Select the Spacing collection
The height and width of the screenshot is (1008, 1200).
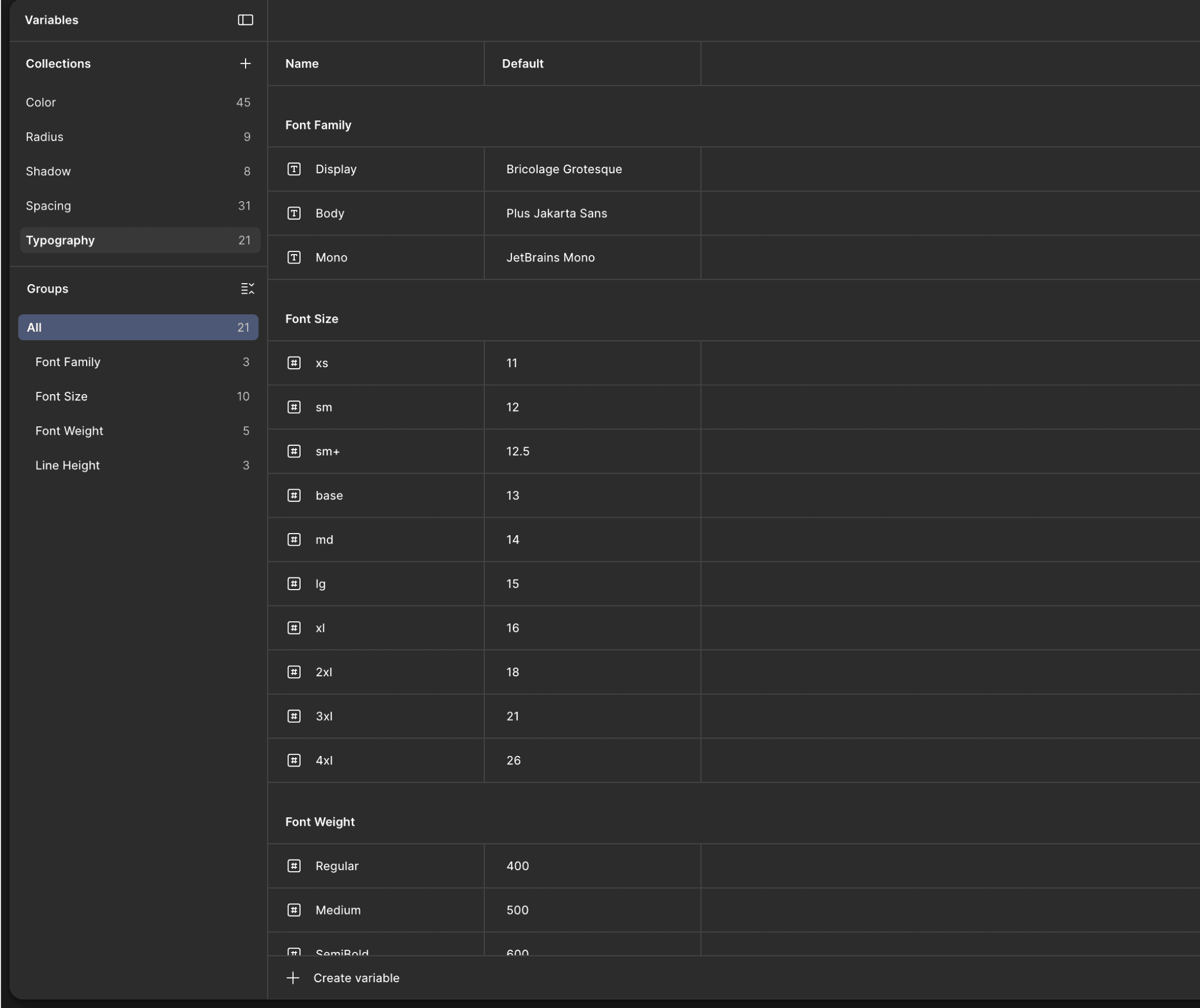[49, 206]
